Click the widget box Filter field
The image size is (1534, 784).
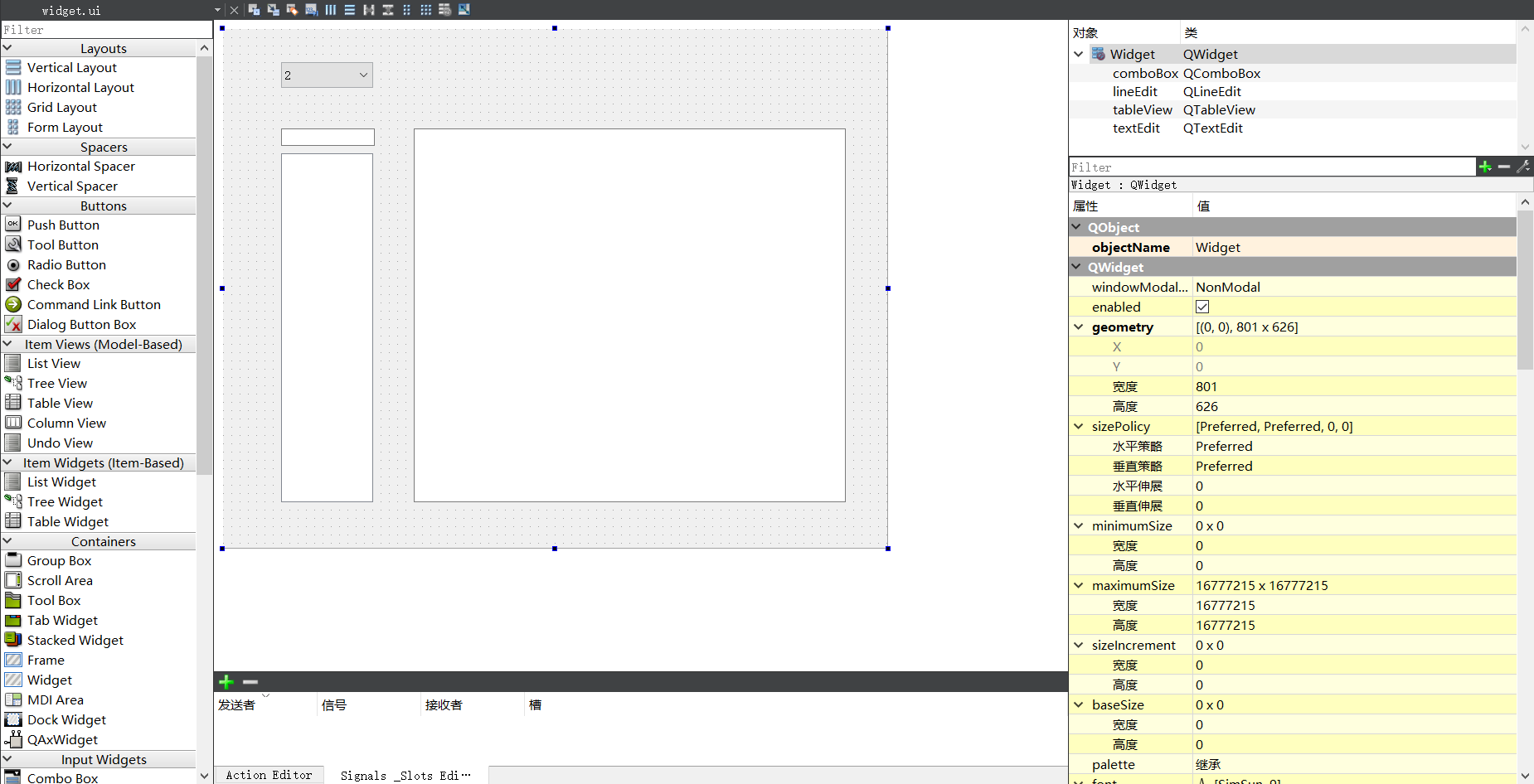106,30
